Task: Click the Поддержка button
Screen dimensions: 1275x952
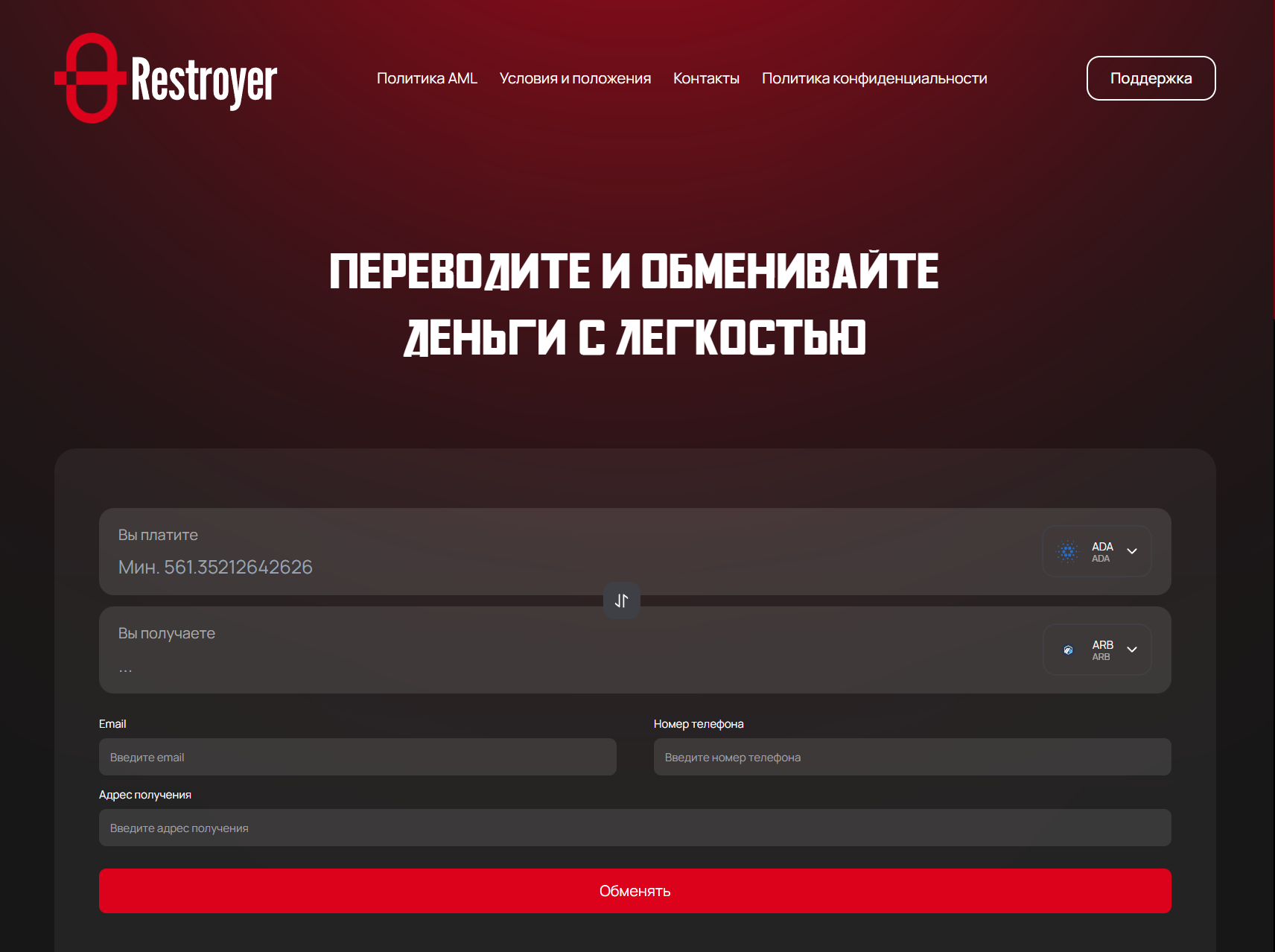Action: click(x=1151, y=77)
